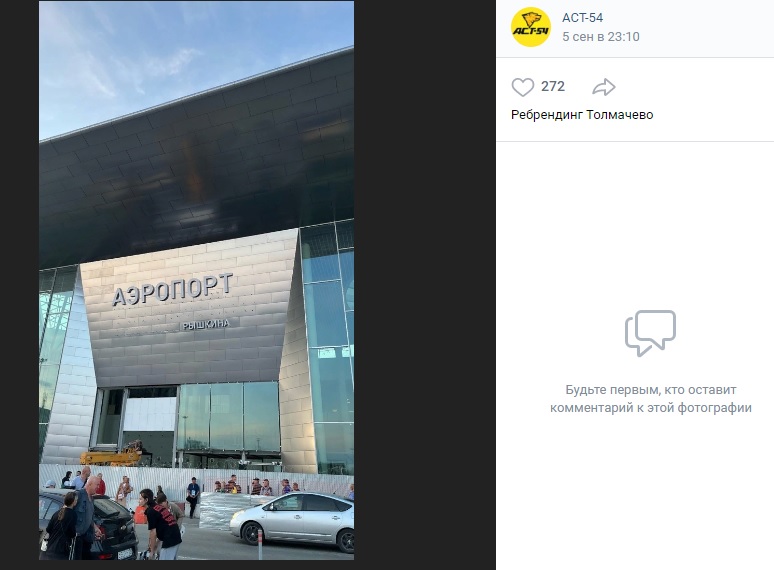
Task: Click the 272 likes counter
Action: point(552,86)
